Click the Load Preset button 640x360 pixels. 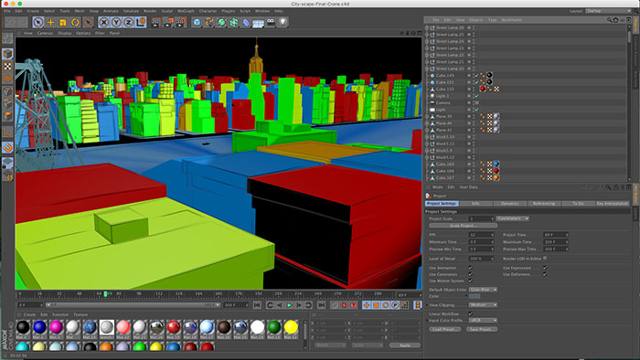point(445,329)
